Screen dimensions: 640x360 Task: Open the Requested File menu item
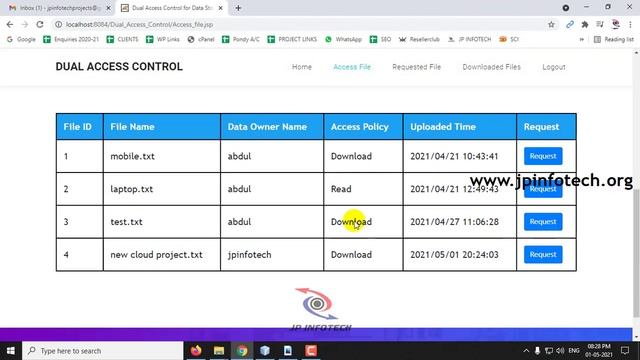(416, 67)
